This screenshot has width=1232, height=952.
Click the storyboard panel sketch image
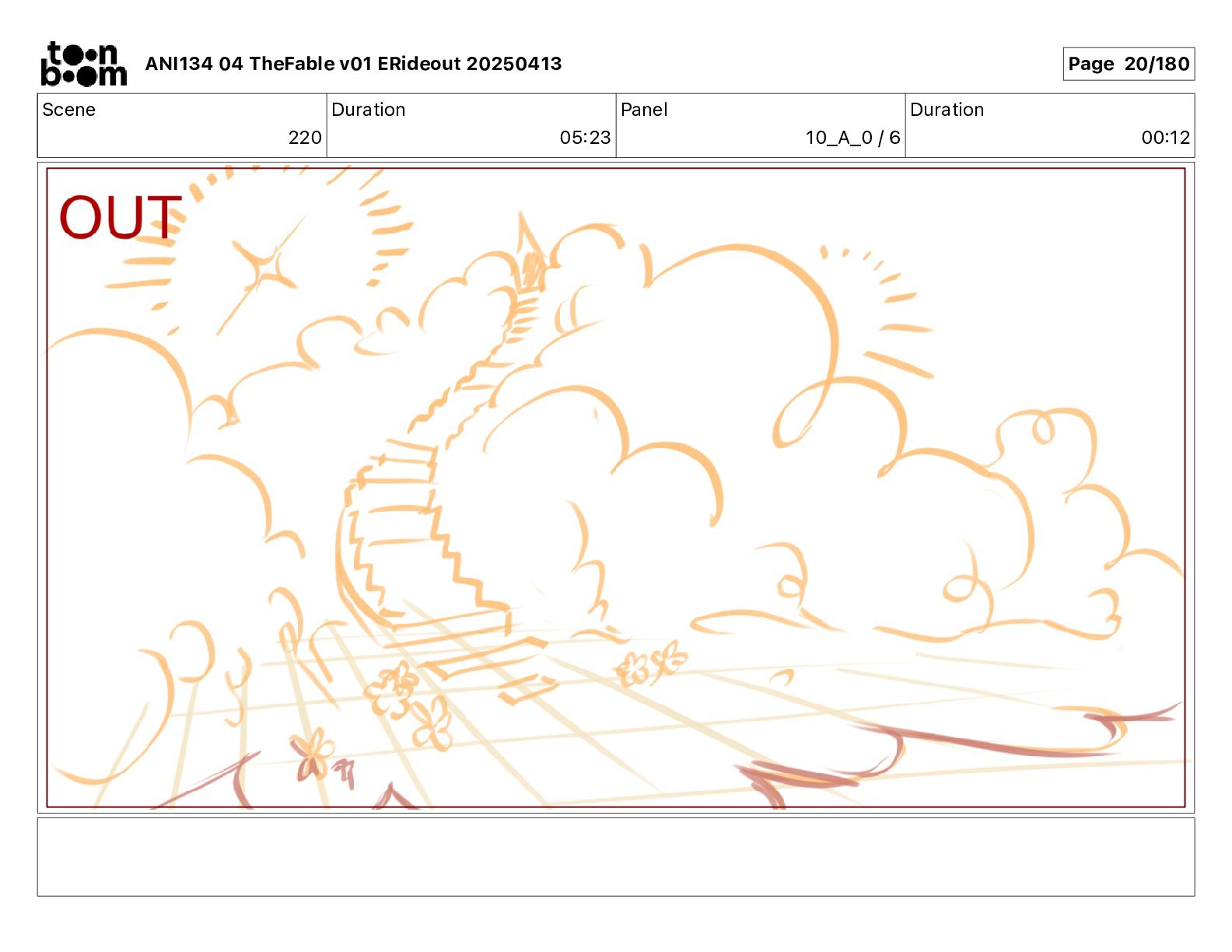coord(616,488)
